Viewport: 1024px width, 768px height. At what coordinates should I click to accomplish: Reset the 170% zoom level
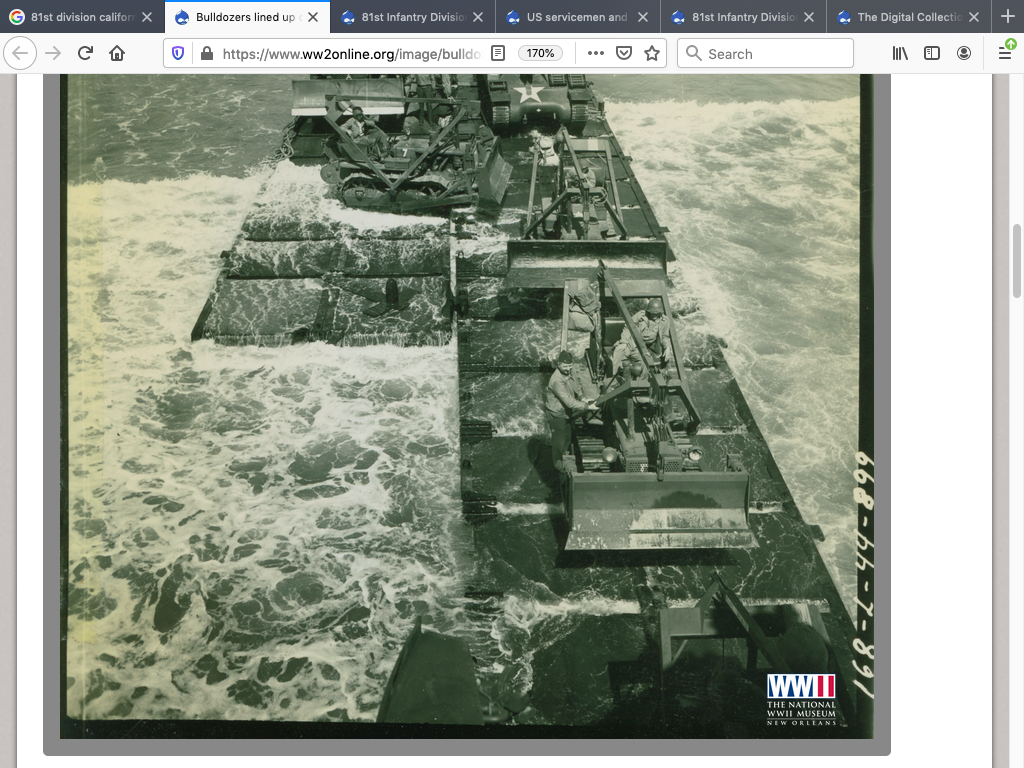point(540,54)
